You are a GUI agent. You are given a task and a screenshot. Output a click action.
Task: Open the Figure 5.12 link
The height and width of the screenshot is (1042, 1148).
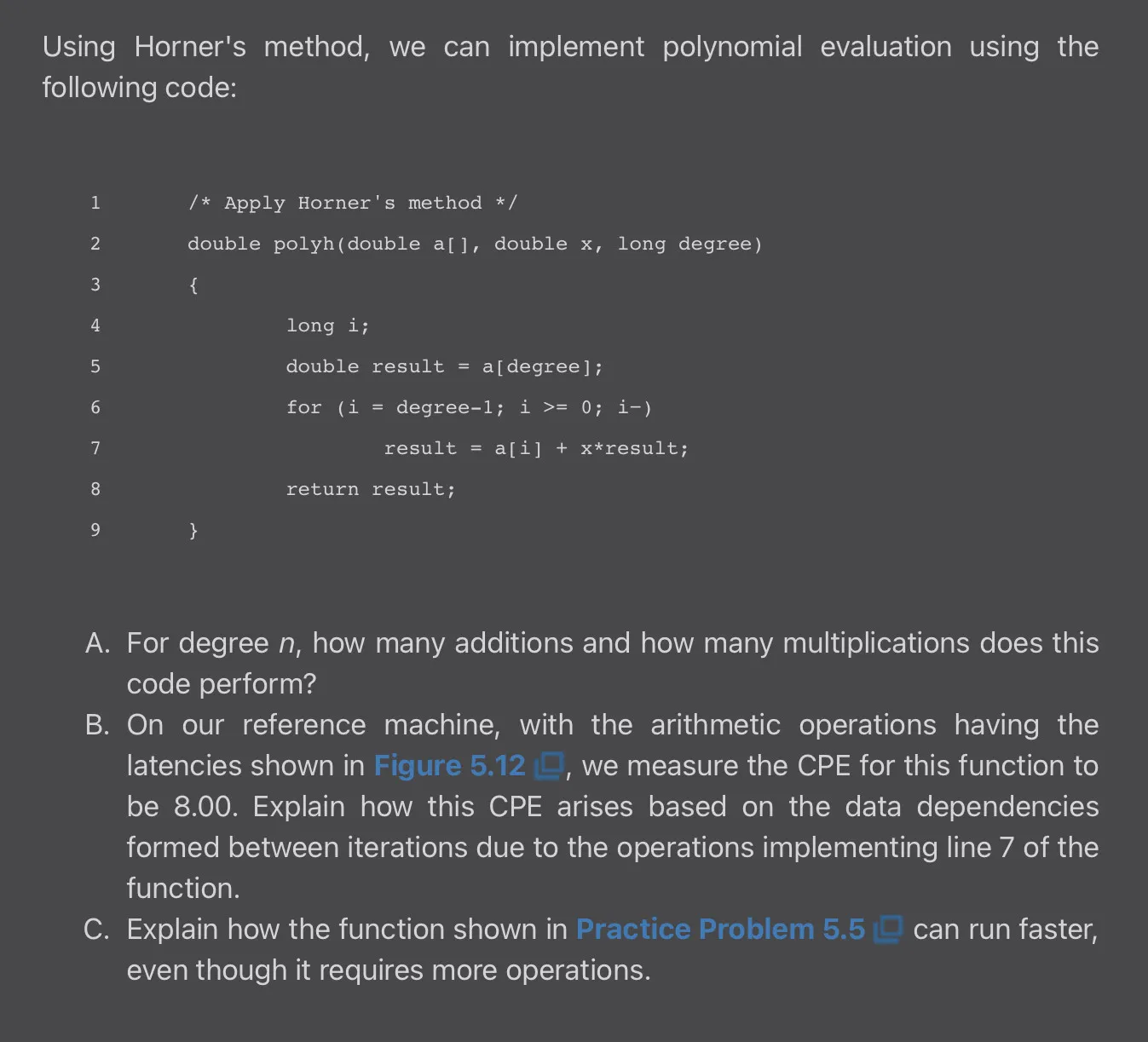pyautogui.click(x=449, y=765)
